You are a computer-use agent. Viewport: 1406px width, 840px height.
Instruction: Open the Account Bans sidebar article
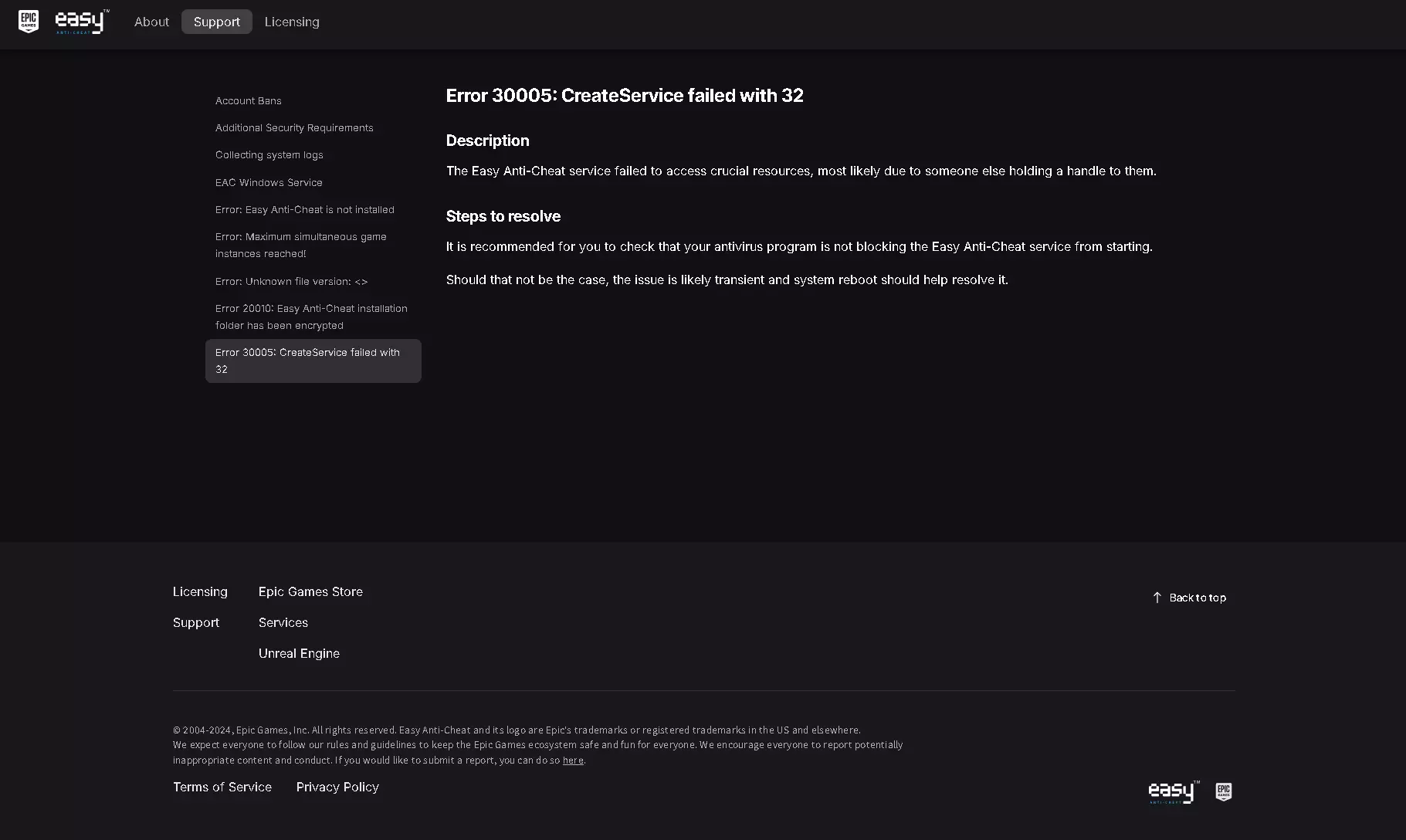point(249,101)
